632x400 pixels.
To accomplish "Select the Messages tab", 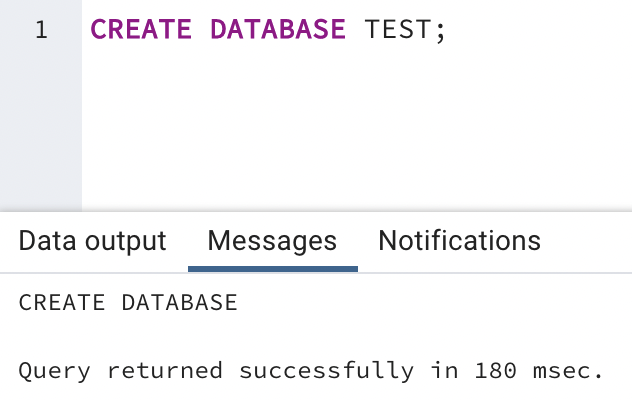I will 272,241.
